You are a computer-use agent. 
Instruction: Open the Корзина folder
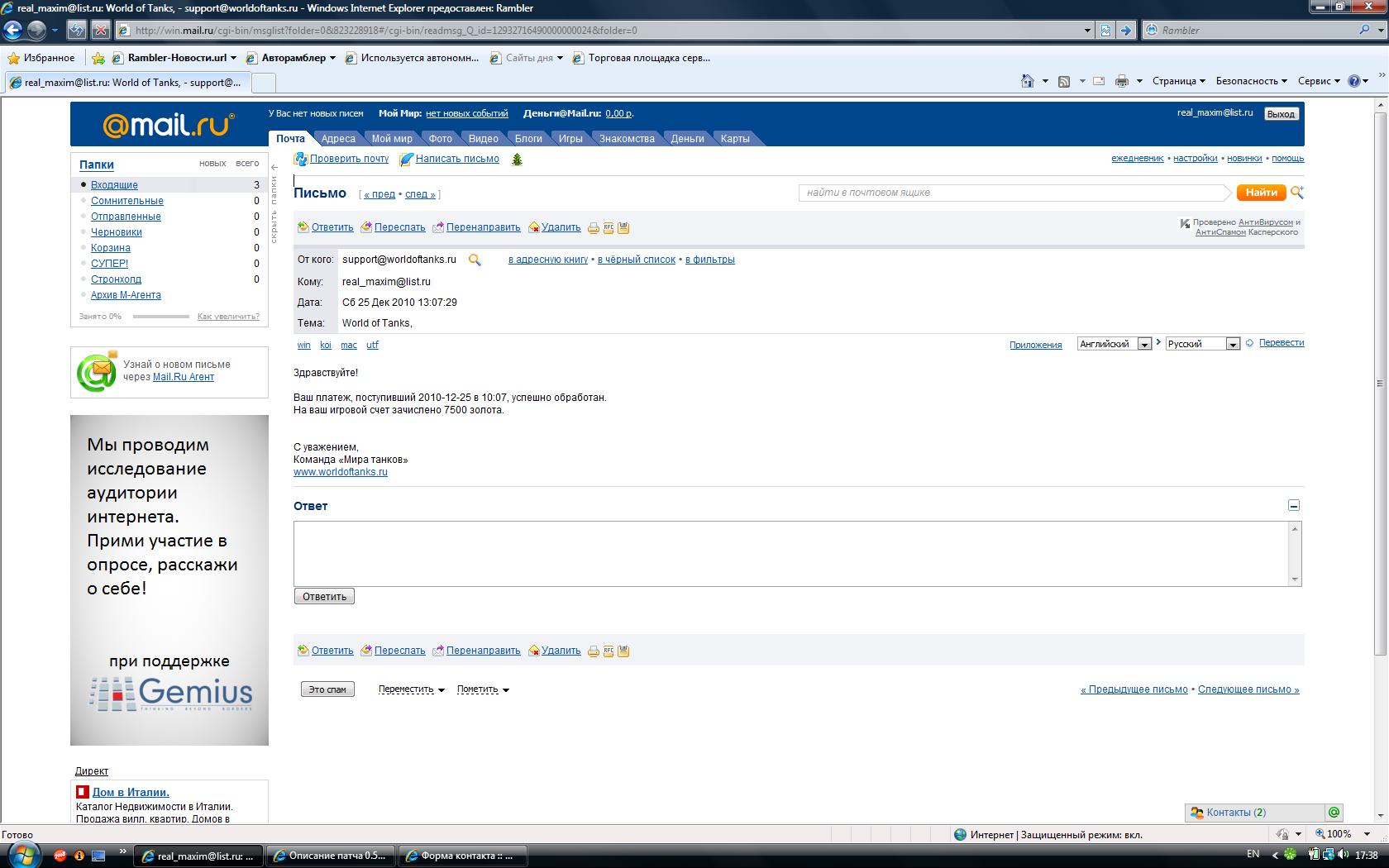pos(111,248)
